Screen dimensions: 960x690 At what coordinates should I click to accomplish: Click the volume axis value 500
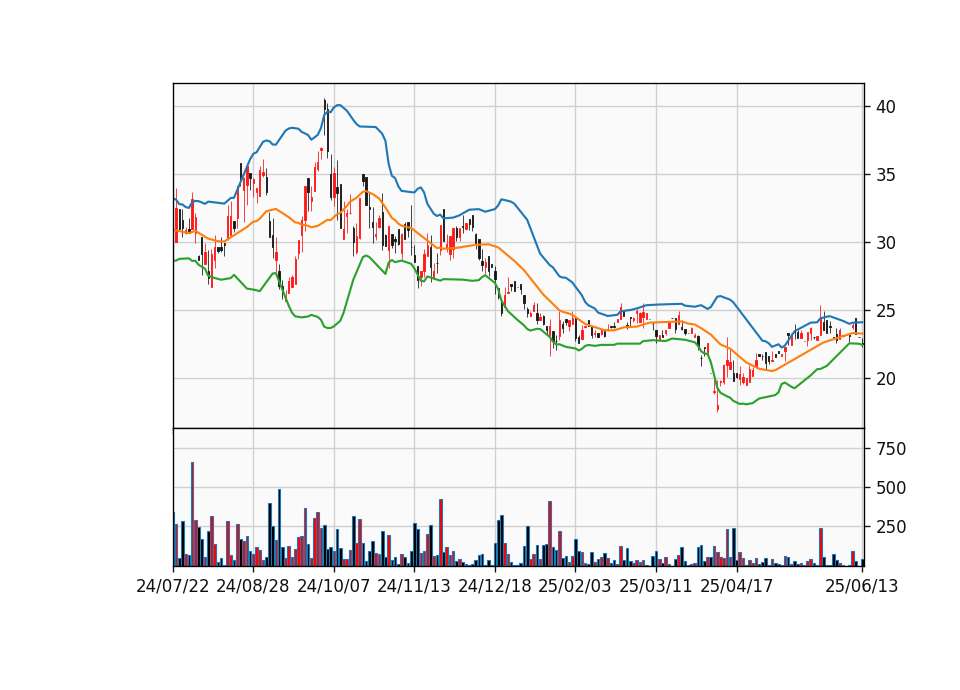click(x=891, y=488)
